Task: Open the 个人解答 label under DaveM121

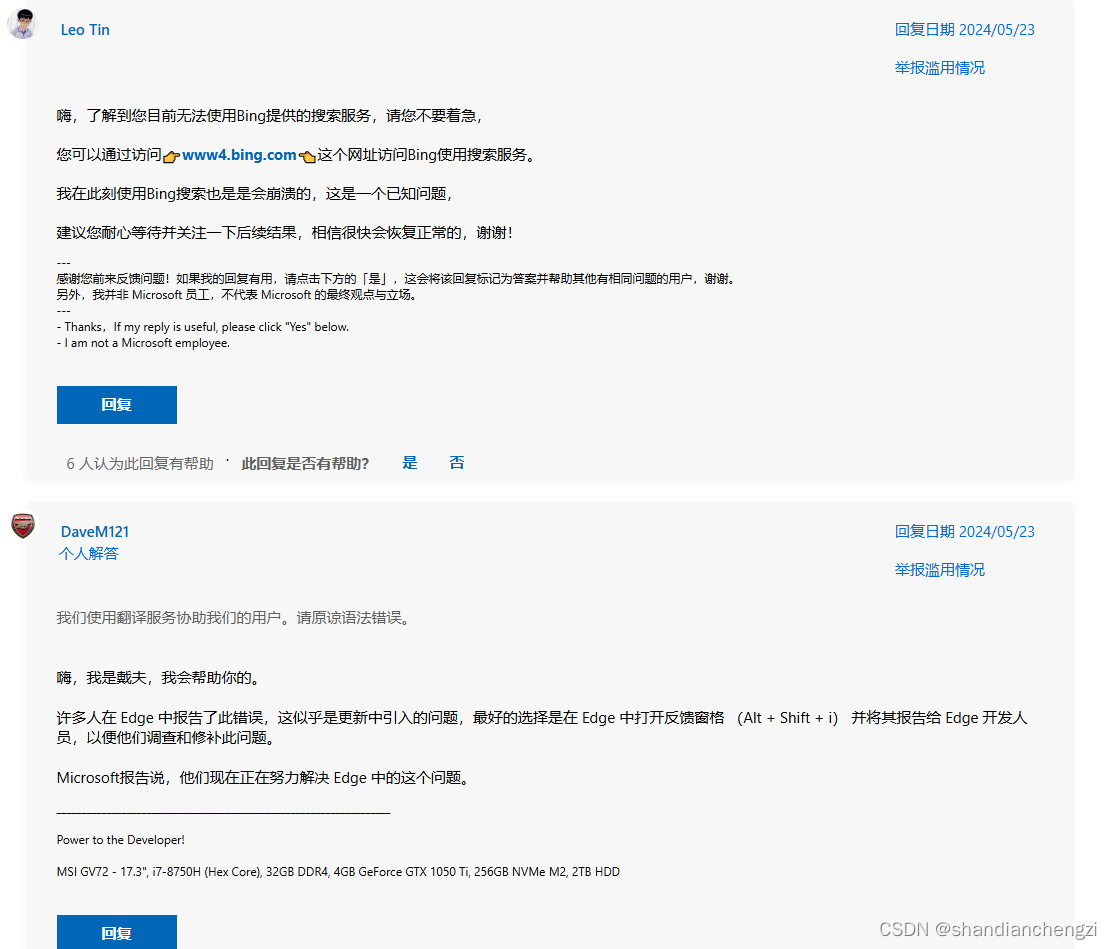Action: tap(88, 552)
